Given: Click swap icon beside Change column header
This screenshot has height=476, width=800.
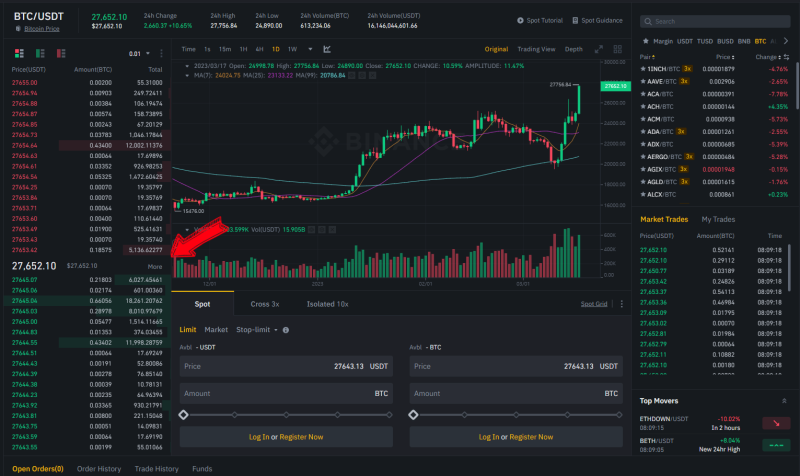Looking at the screenshot, I should [786, 57].
